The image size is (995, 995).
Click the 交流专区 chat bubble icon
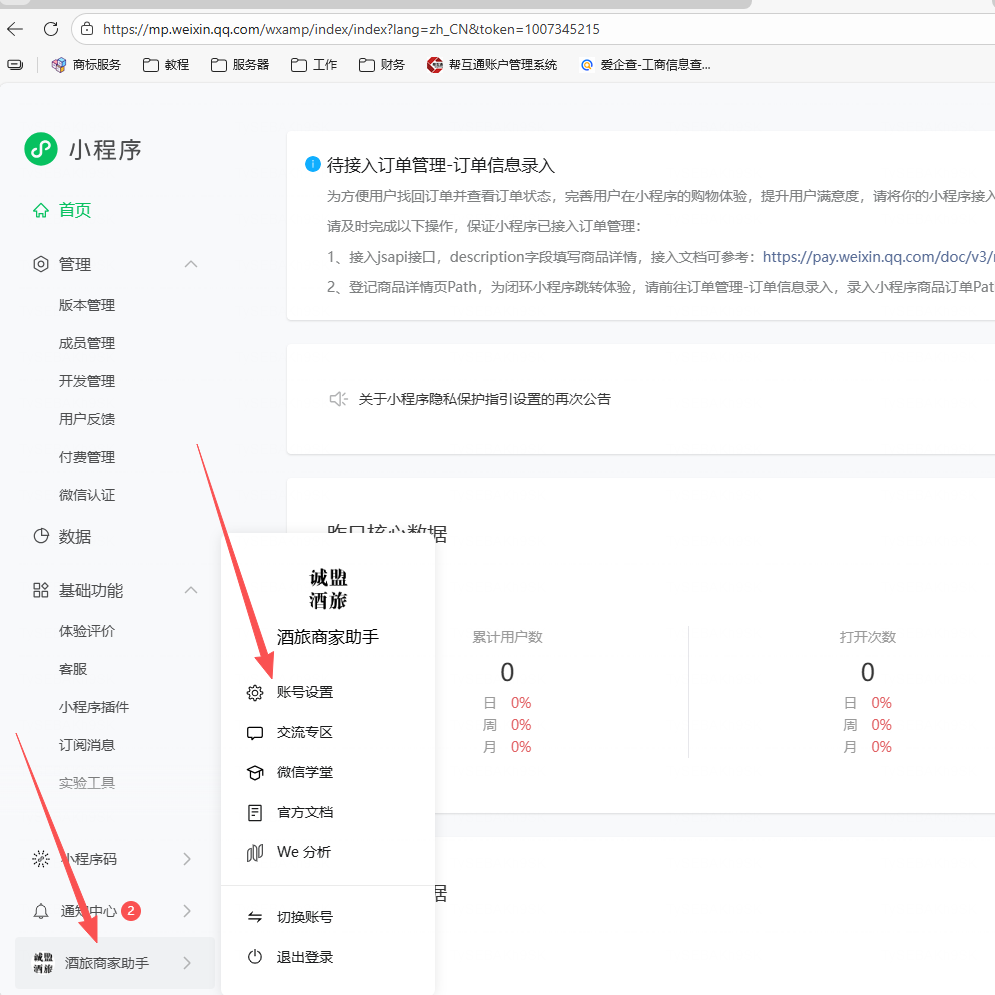pos(255,732)
